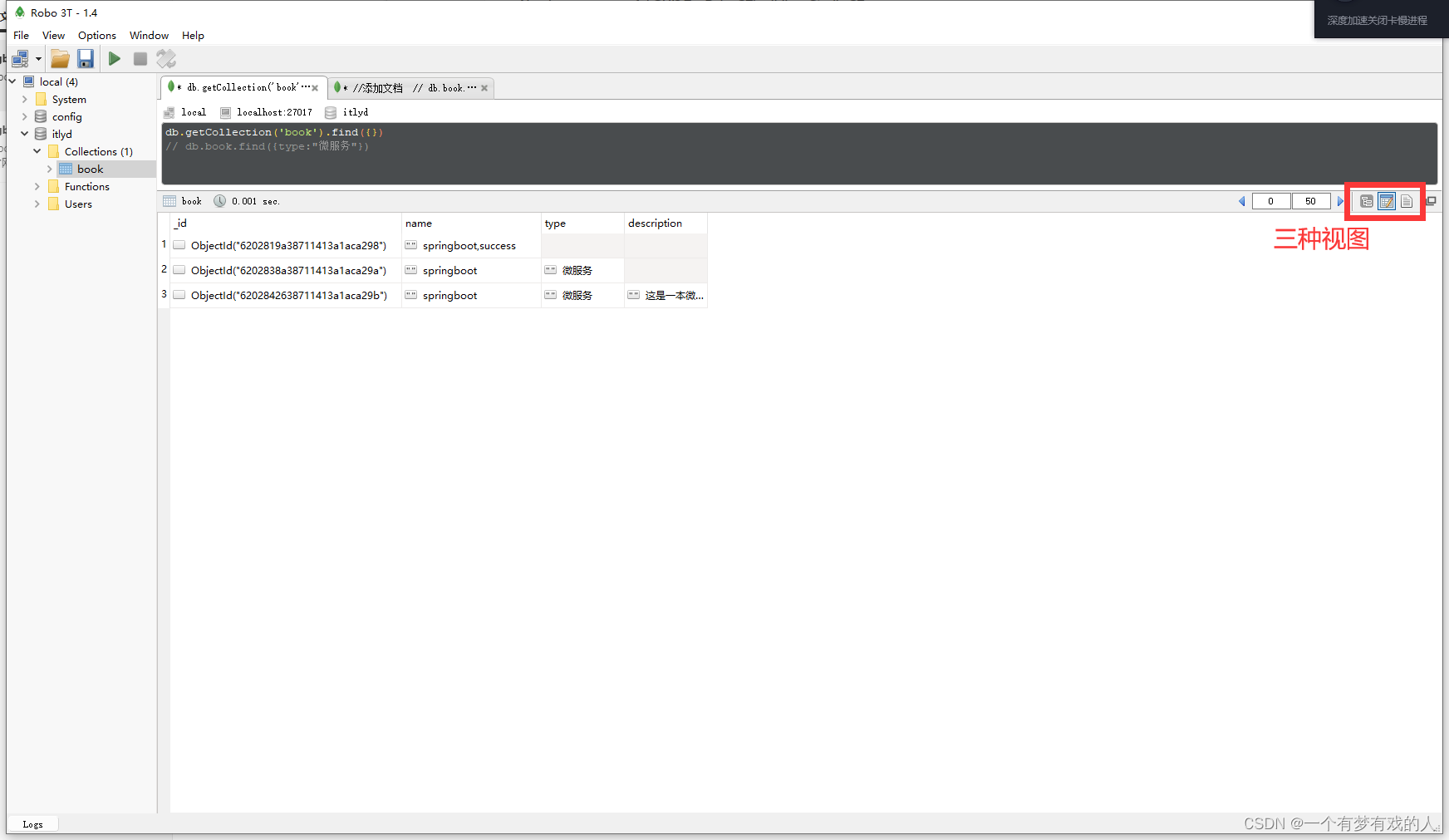Sort by the _id column header
This screenshot has width=1449, height=840.
click(286, 223)
